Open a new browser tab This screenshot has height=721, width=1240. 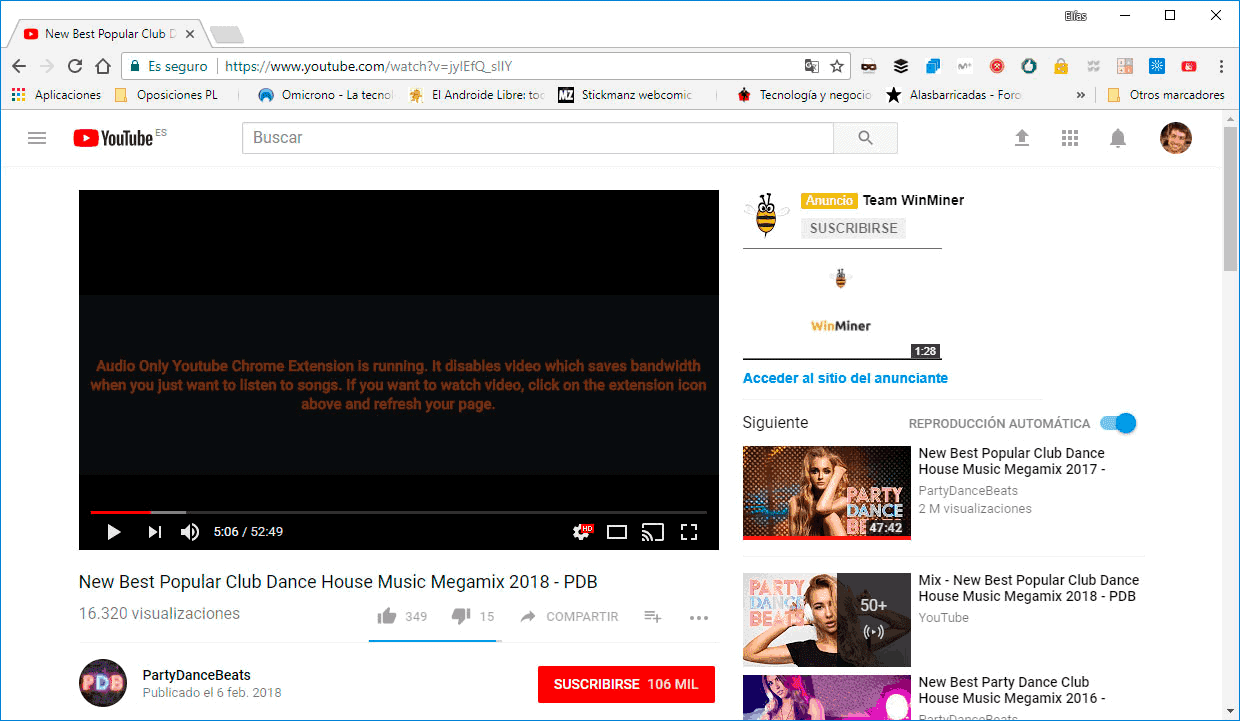(x=227, y=35)
